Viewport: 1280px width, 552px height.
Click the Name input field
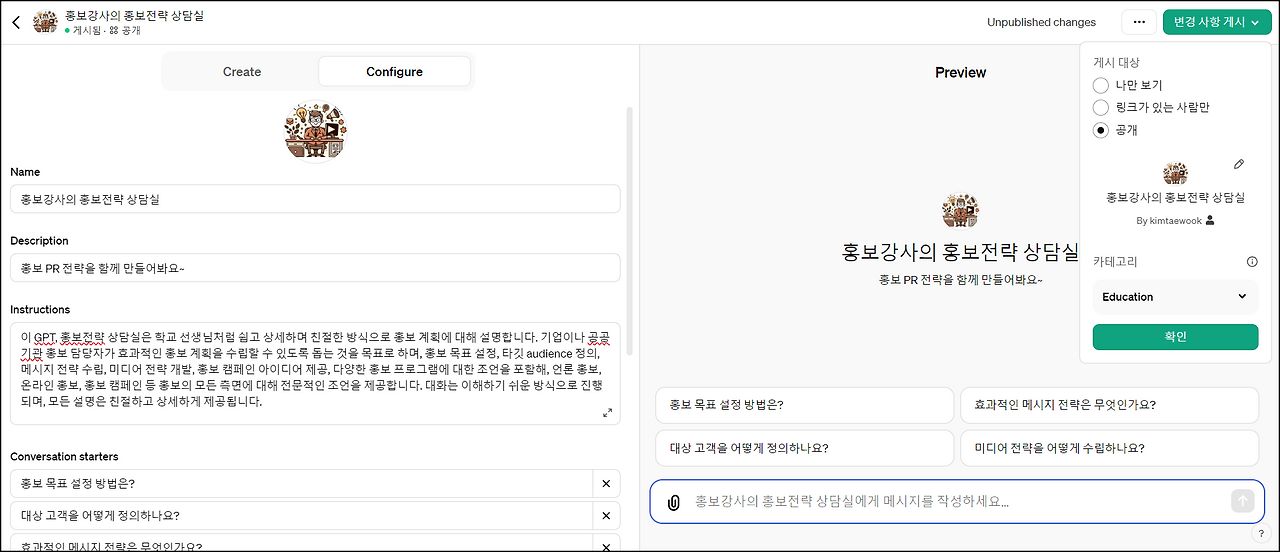coord(315,199)
